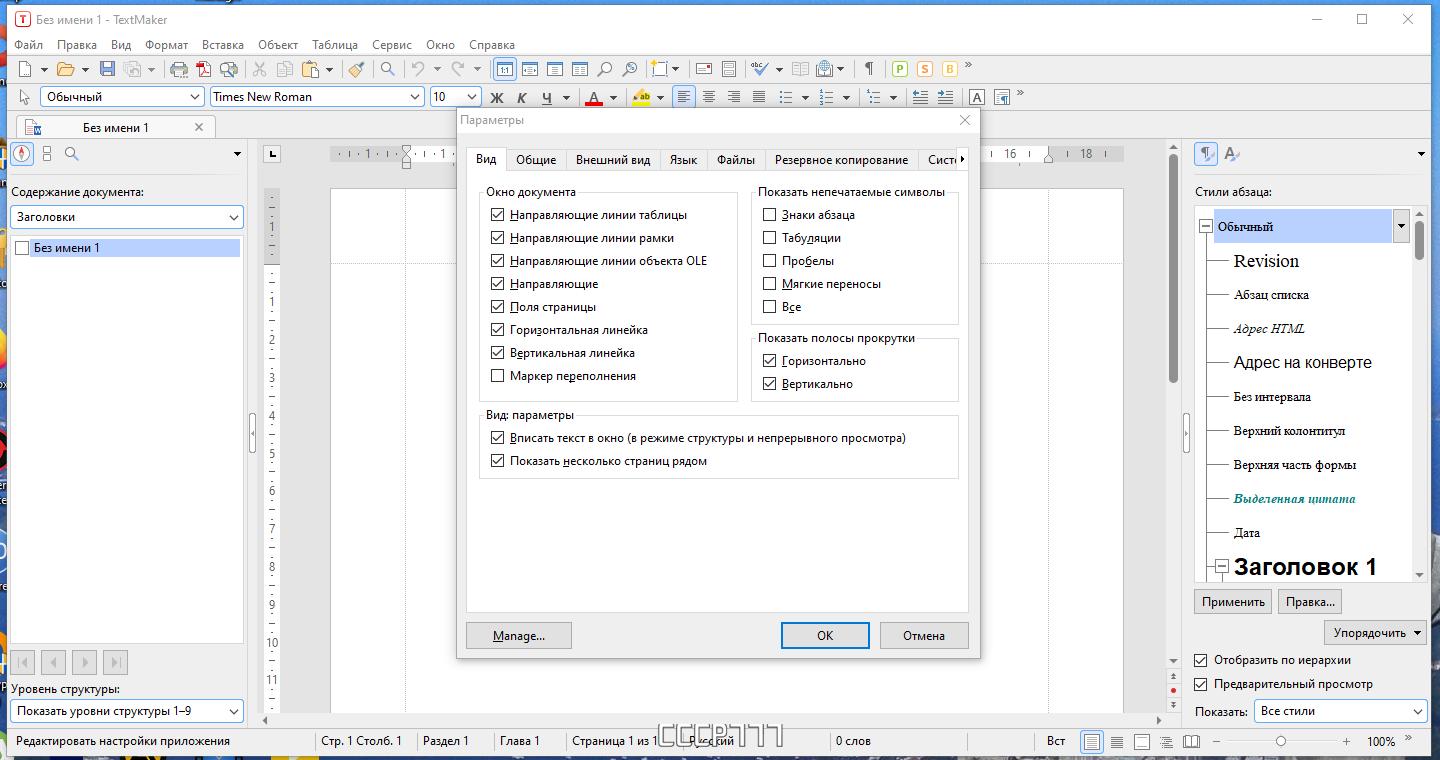
Task: Check Знаки абзаца option
Action: pos(769,215)
